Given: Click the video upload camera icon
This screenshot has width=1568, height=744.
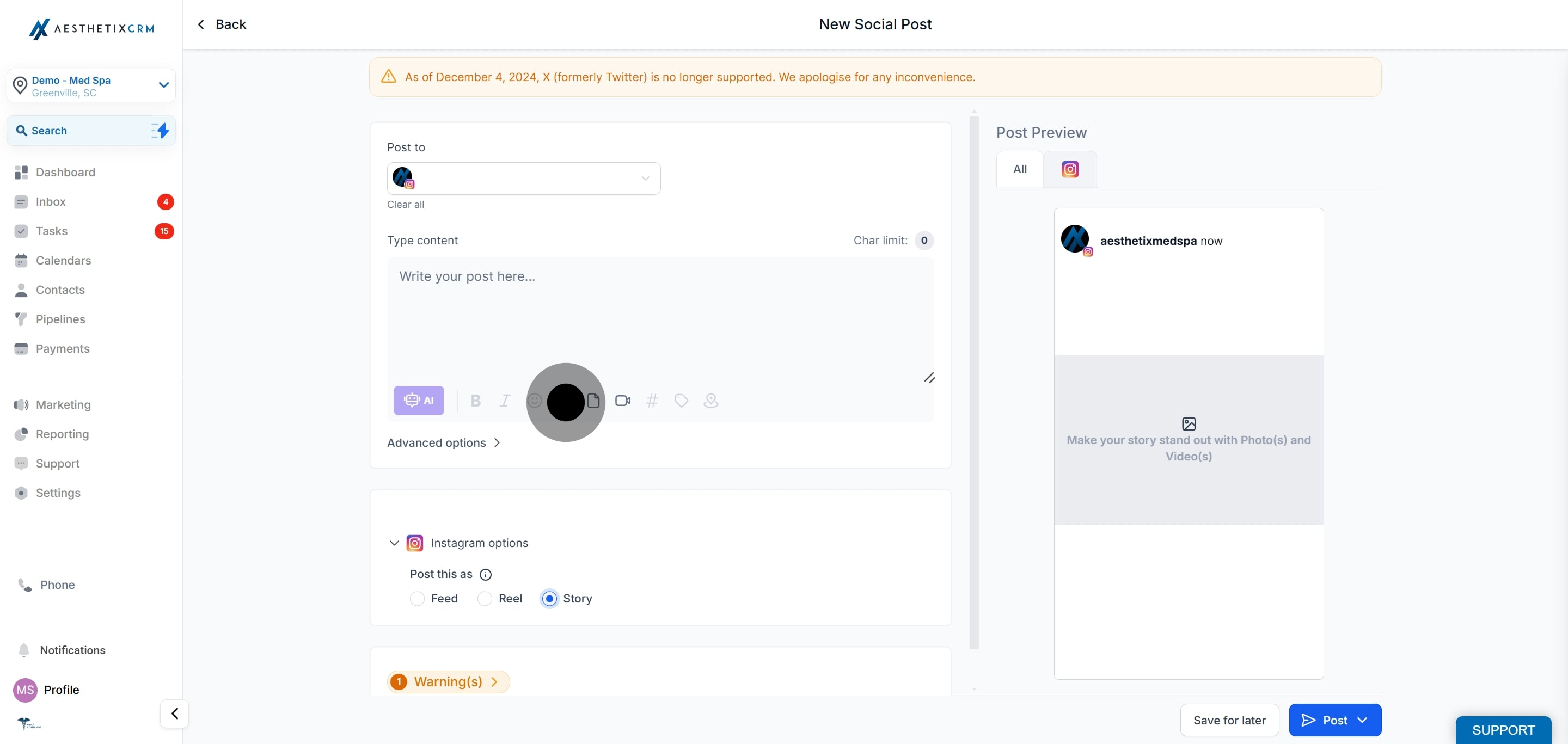Looking at the screenshot, I should [x=622, y=400].
